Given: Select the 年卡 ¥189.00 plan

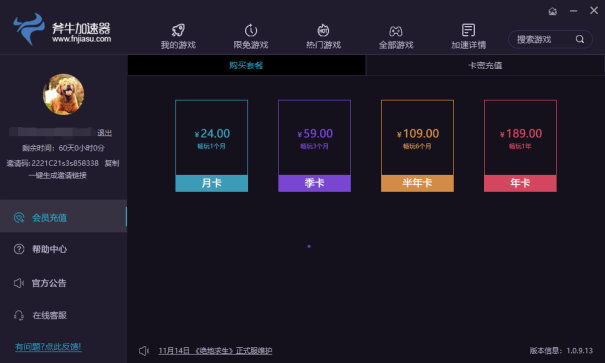Looking at the screenshot, I should click(520, 146).
